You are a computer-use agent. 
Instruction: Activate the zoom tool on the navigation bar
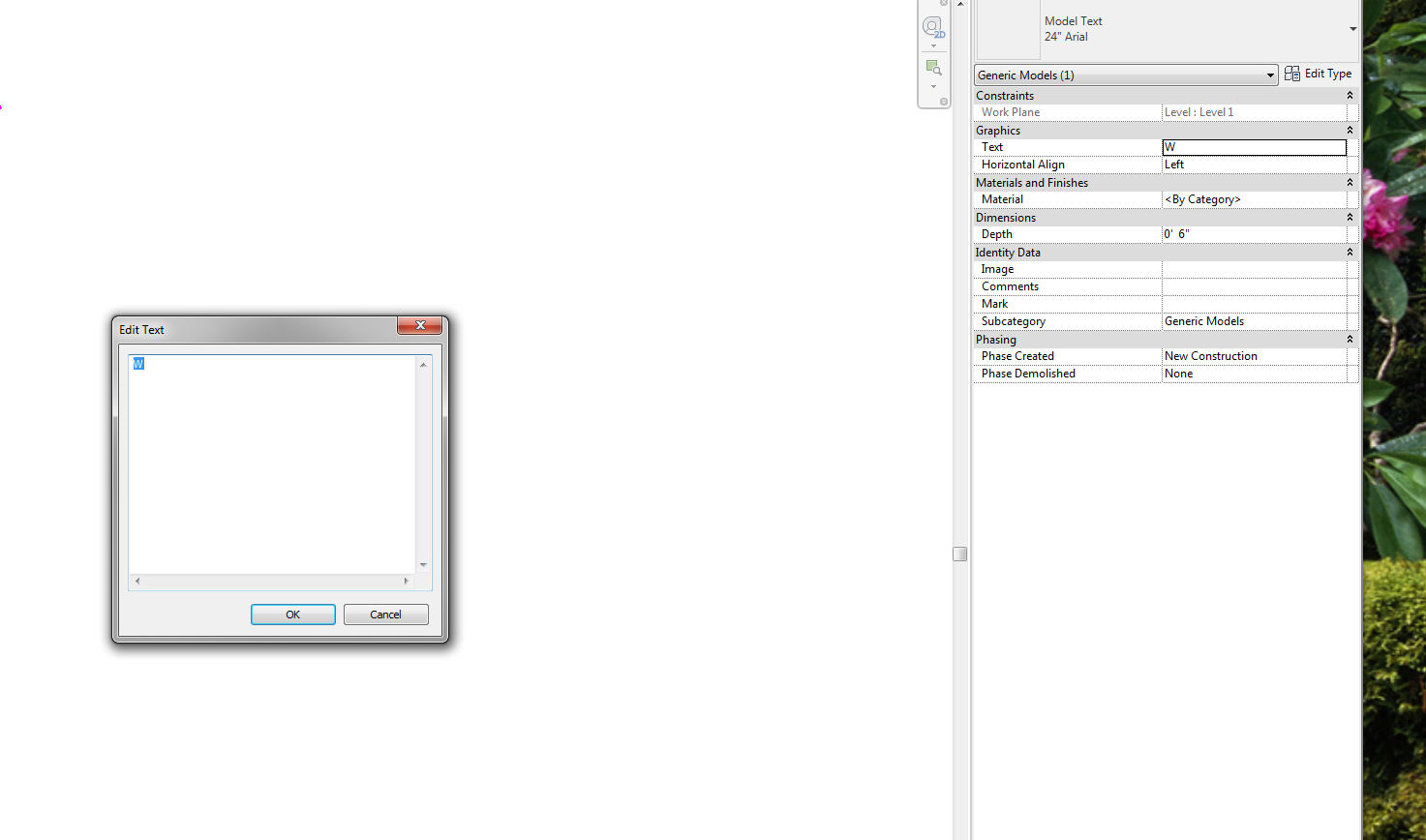932,67
